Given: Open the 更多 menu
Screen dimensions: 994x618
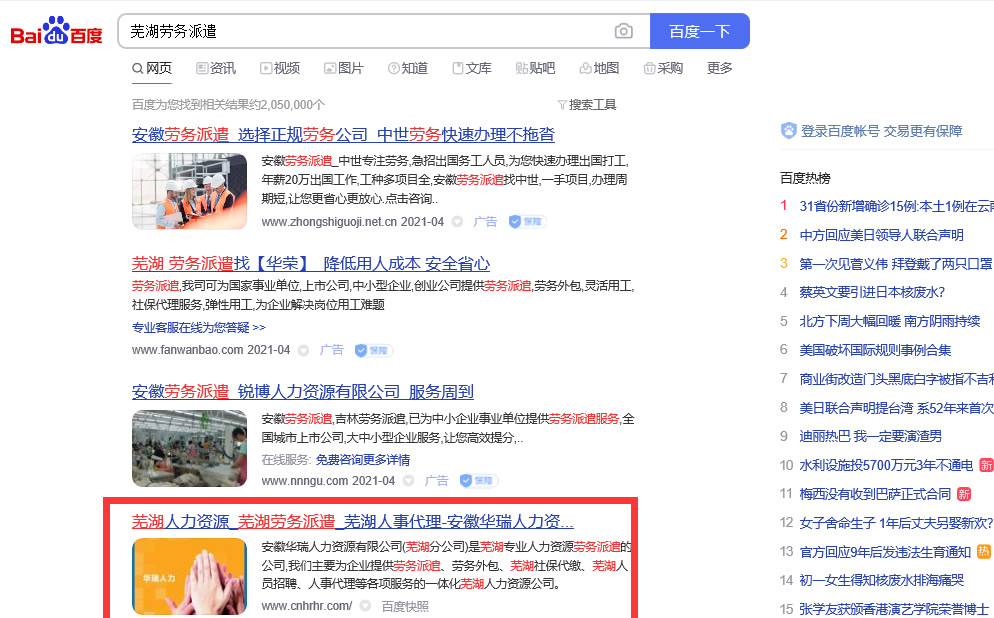Looking at the screenshot, I should pyautogui.click(x=719, y=68).
